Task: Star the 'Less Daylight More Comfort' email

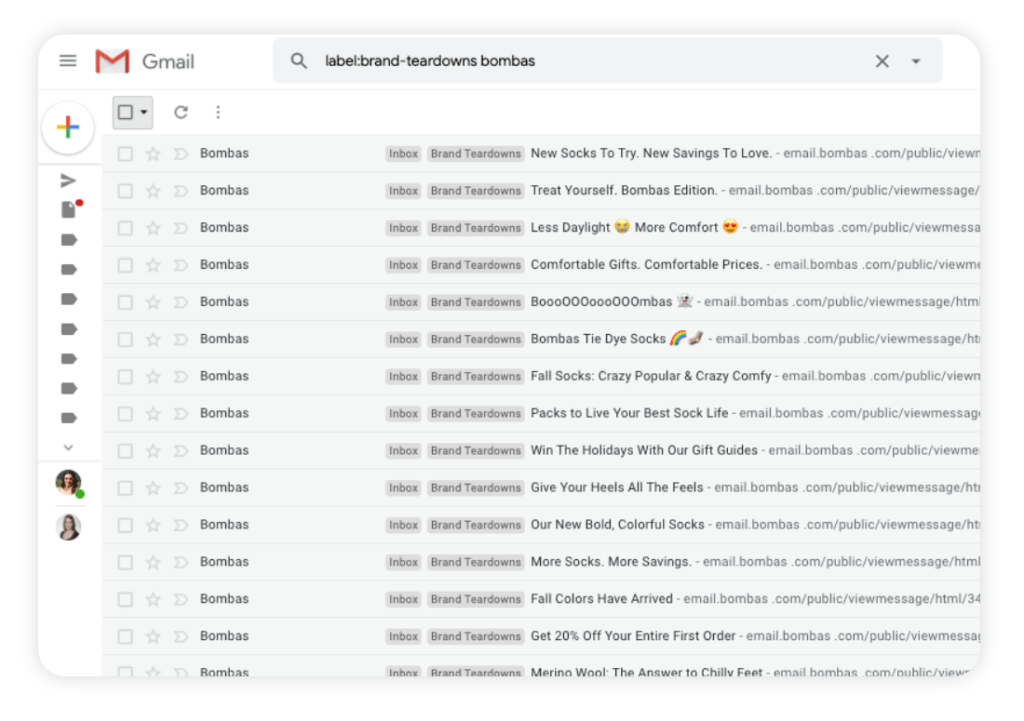Action: point(153,228)
